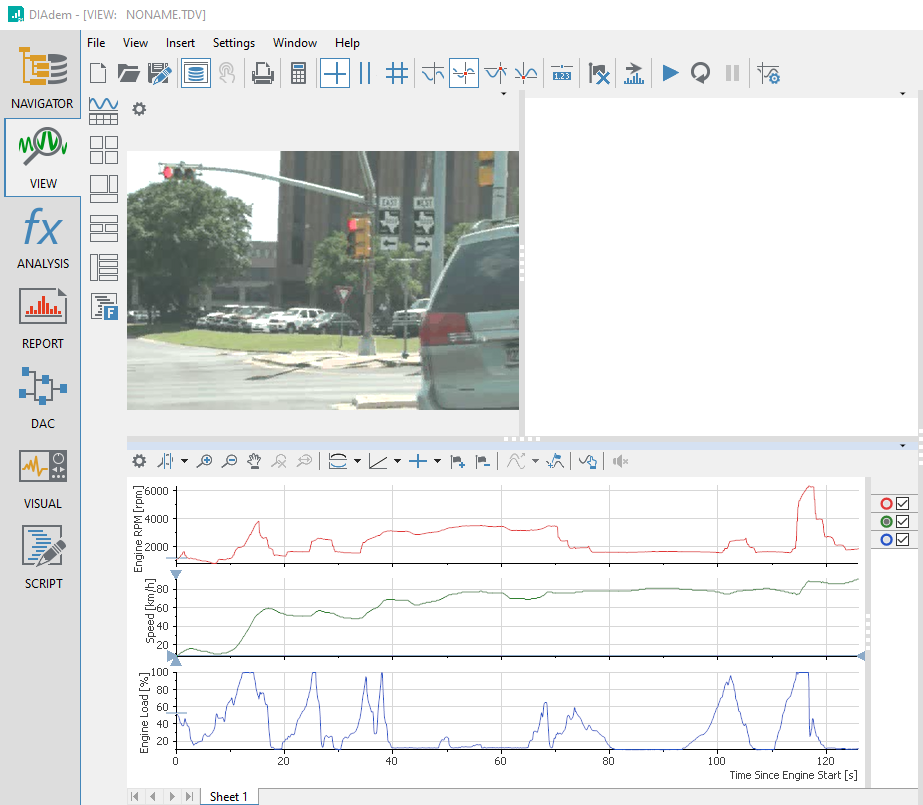Play the video with the Play button
Viewport: 923px width, 805px height.
coord(670,73)
